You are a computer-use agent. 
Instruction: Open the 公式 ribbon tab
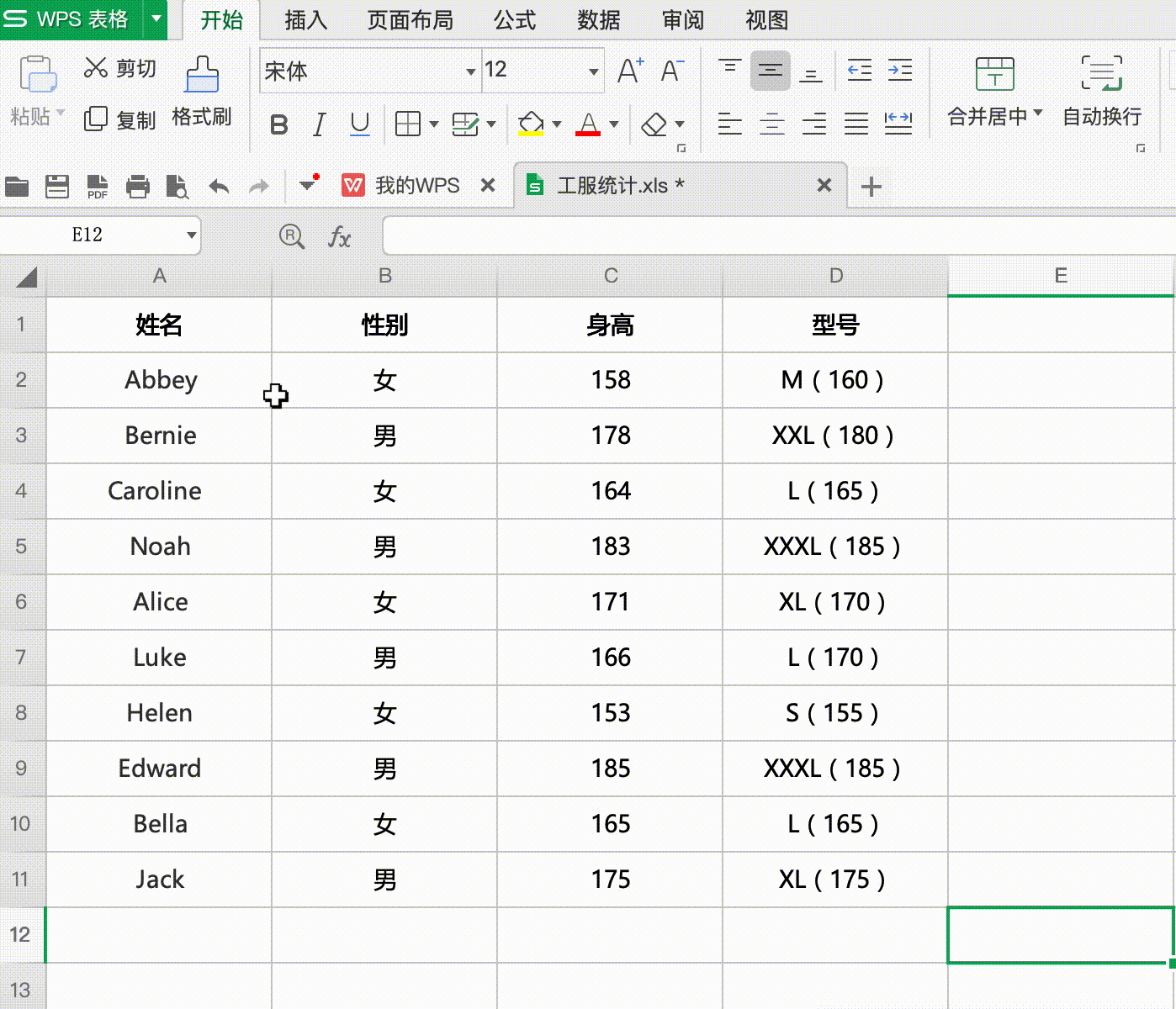pyautogui.click(x=515, y=19)
